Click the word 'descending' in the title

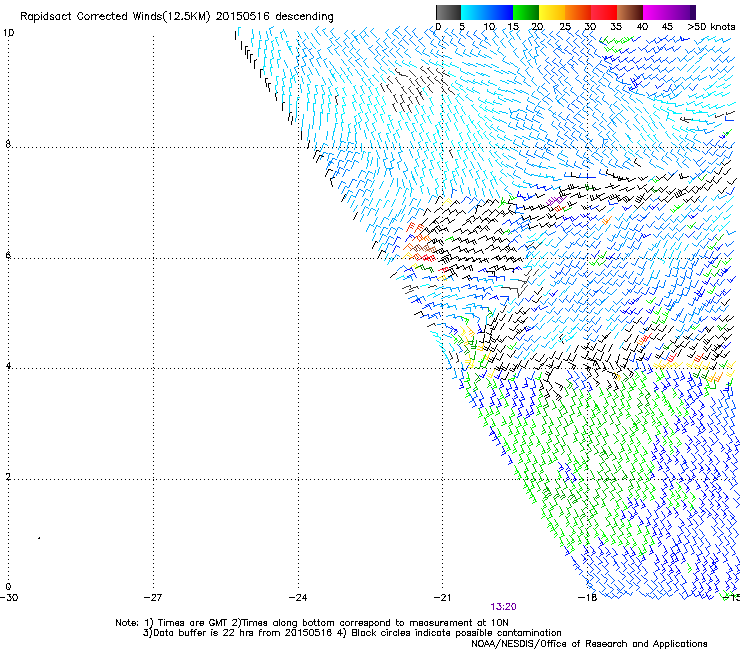[304, 17]
